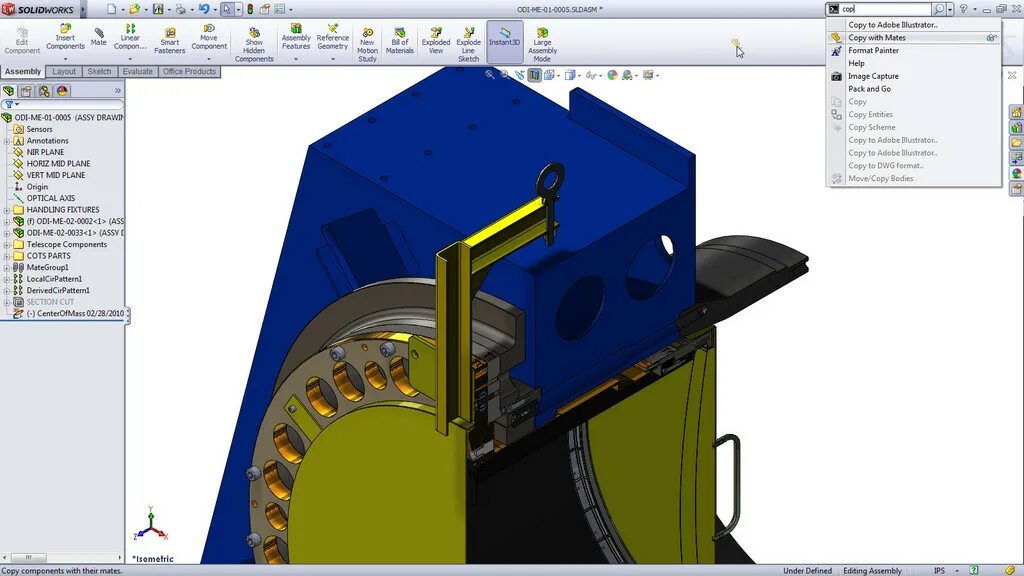The height and width of the screenshot is (576, 1024).
Task: Choose Image Capture from results
Action: [914, 76]
